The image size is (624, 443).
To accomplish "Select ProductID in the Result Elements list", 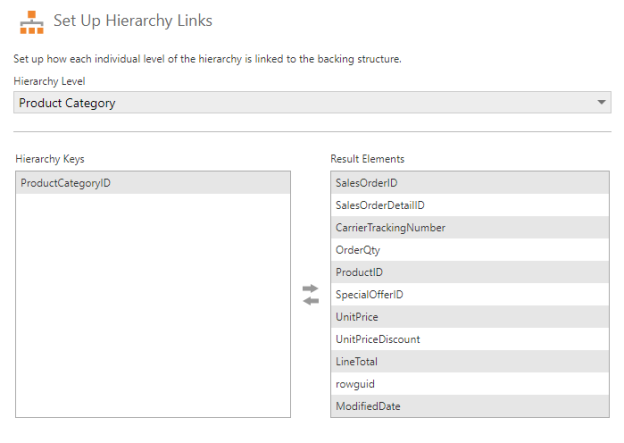I will (469, 272).
